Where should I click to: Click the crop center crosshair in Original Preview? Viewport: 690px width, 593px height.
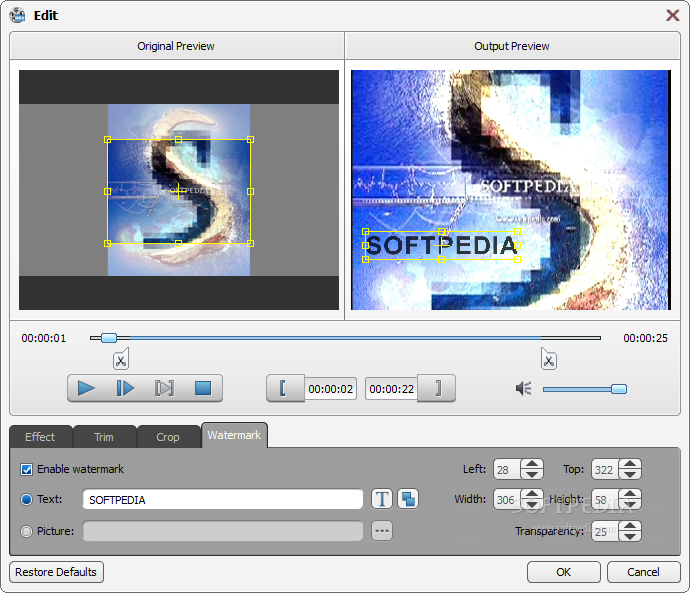coord(178,191)
